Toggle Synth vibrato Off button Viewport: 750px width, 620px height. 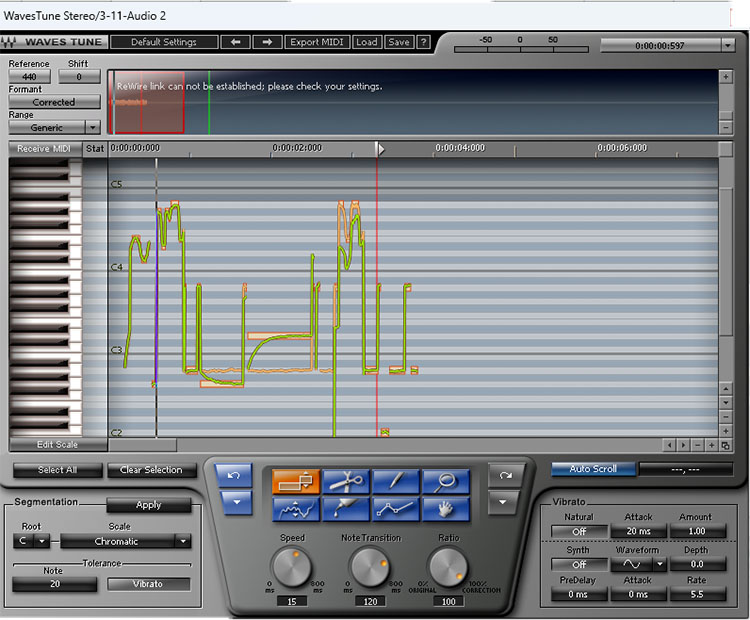(x=579, y=565)
